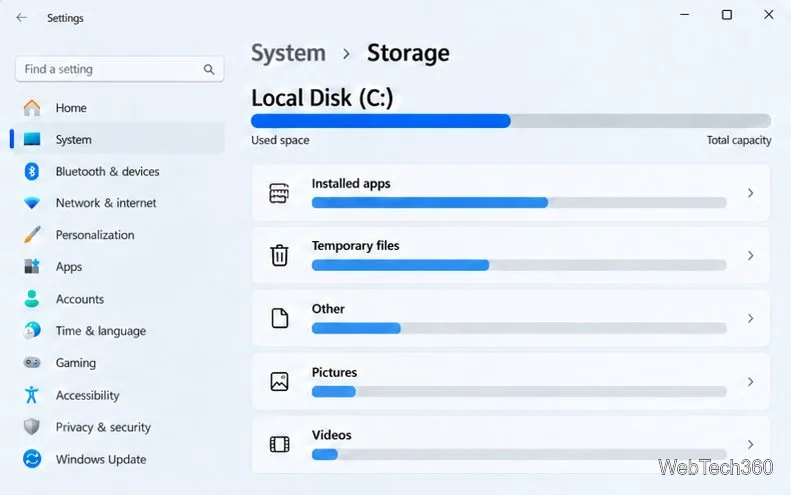Click the Pictures category label
The width and height of the screenshot is (791, 495).
coord(334,372)
